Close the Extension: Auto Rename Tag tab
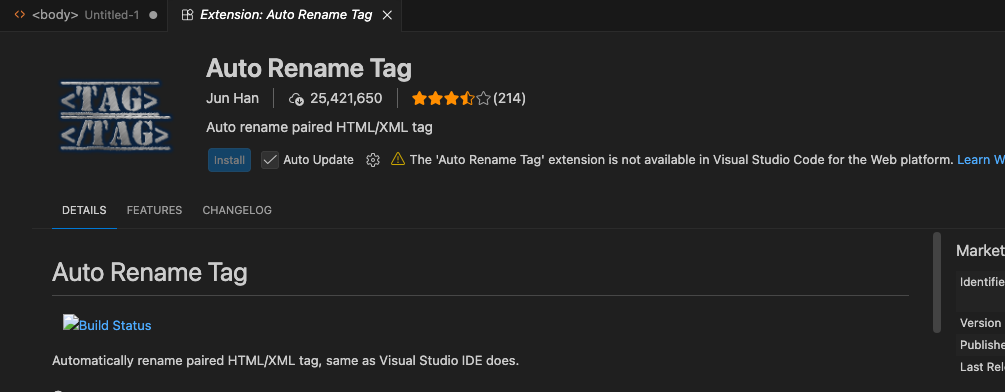 click(387, 15)
